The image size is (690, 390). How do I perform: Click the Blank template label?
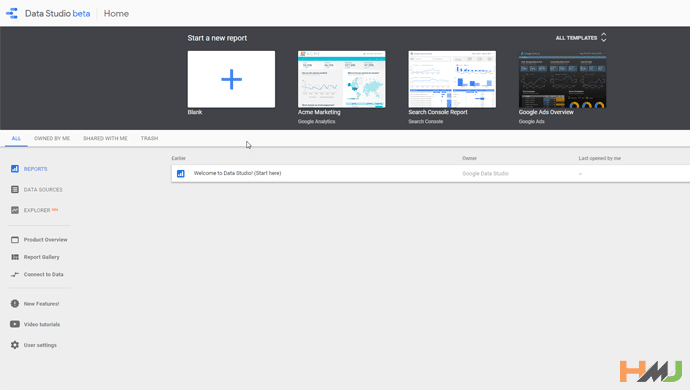coord(195,112)
